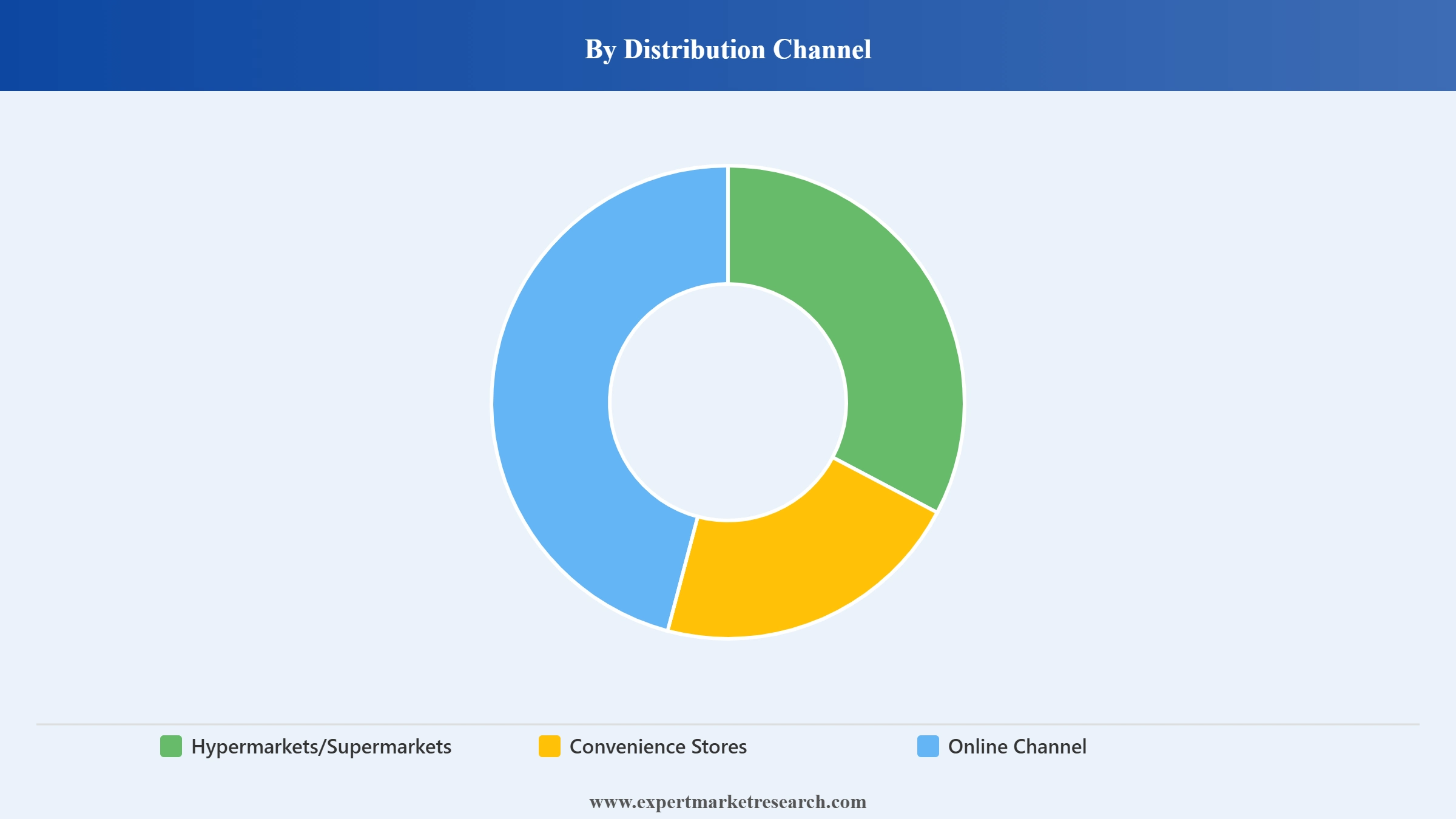Click the green Hypermarkets/Supermarkets legend swatch

pyautogui.click(x=171, y=746)
